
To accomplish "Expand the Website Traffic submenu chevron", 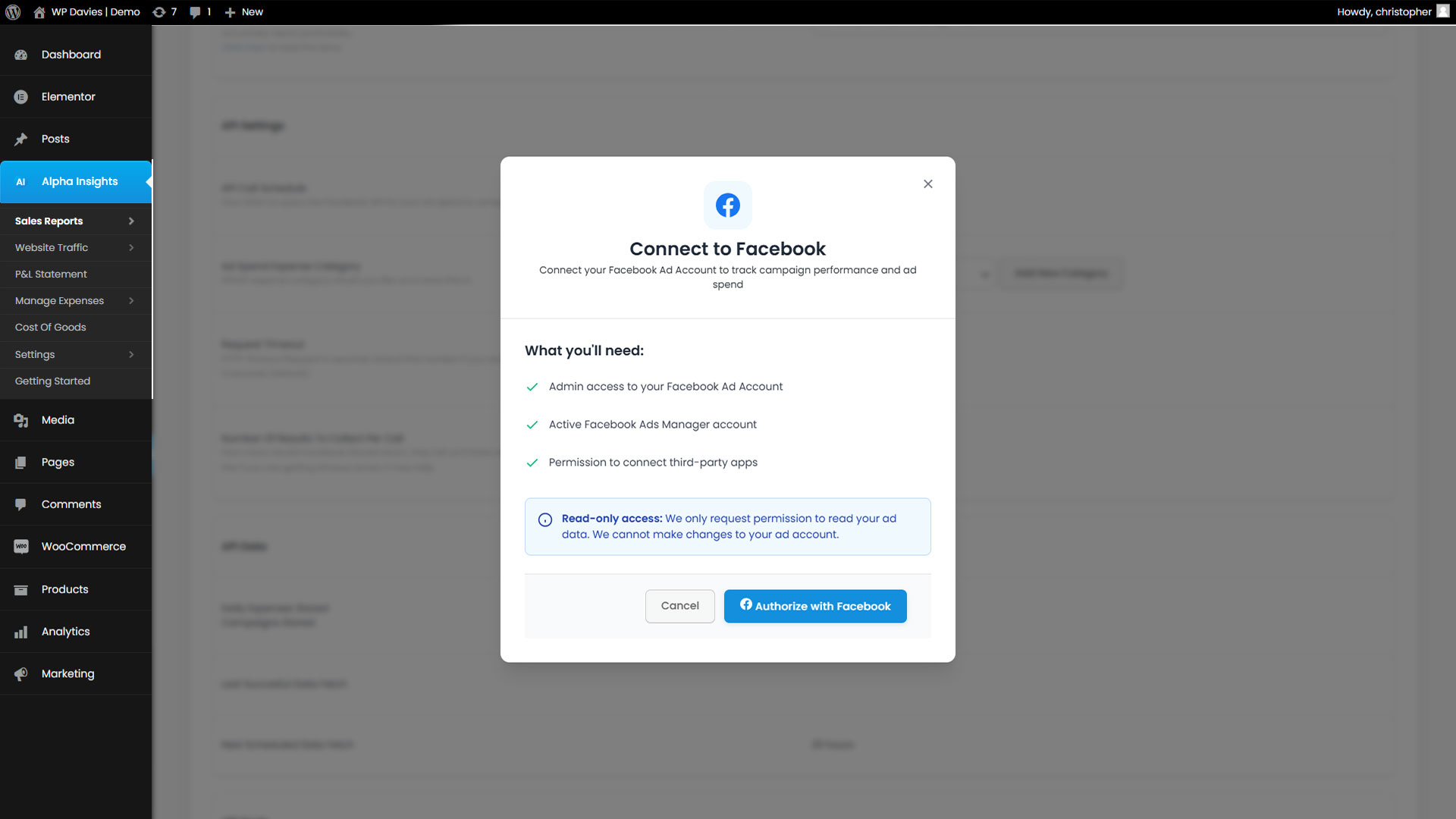I will [x=131, y=248].
